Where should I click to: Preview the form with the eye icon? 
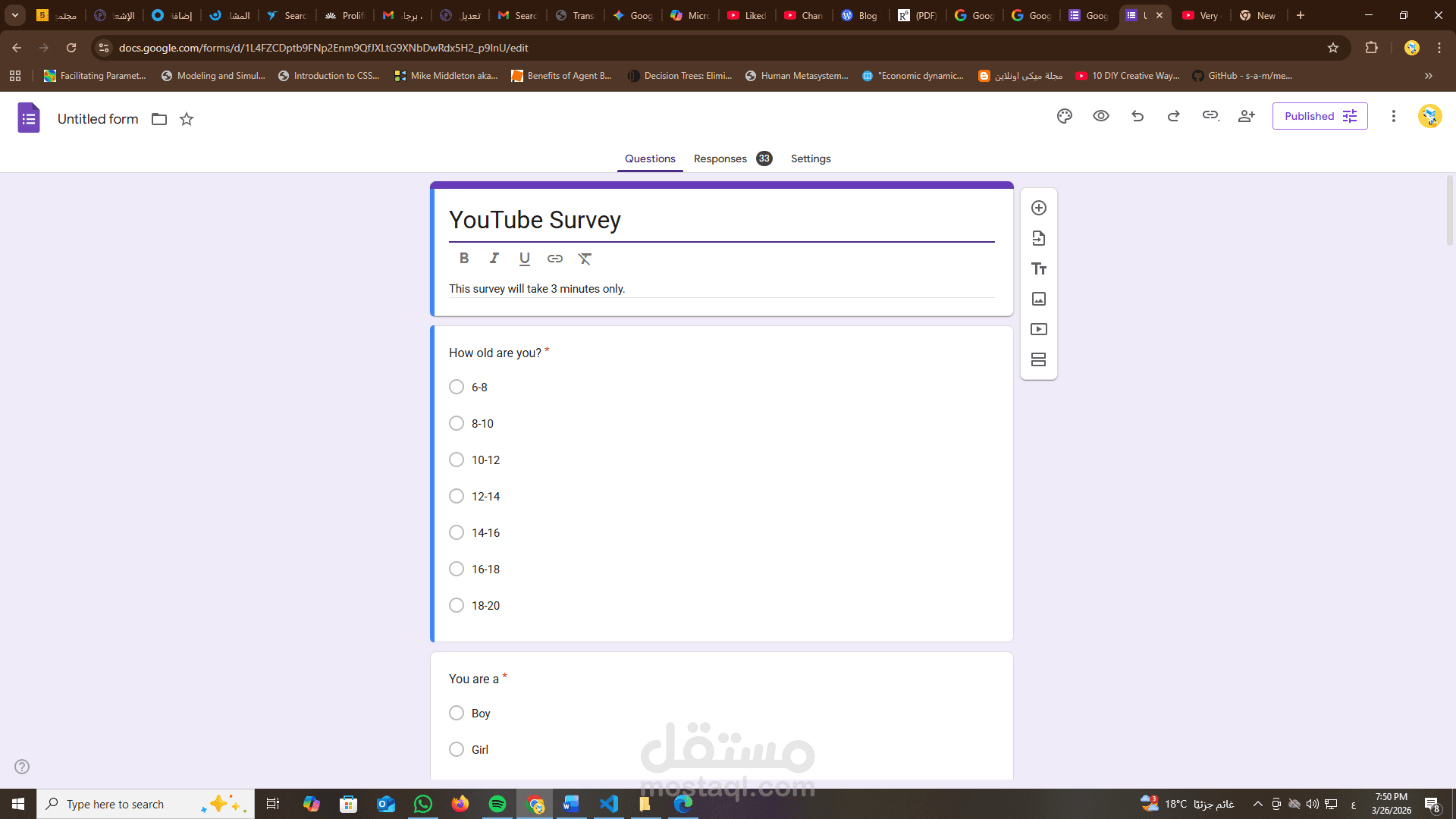(1101, 116)
